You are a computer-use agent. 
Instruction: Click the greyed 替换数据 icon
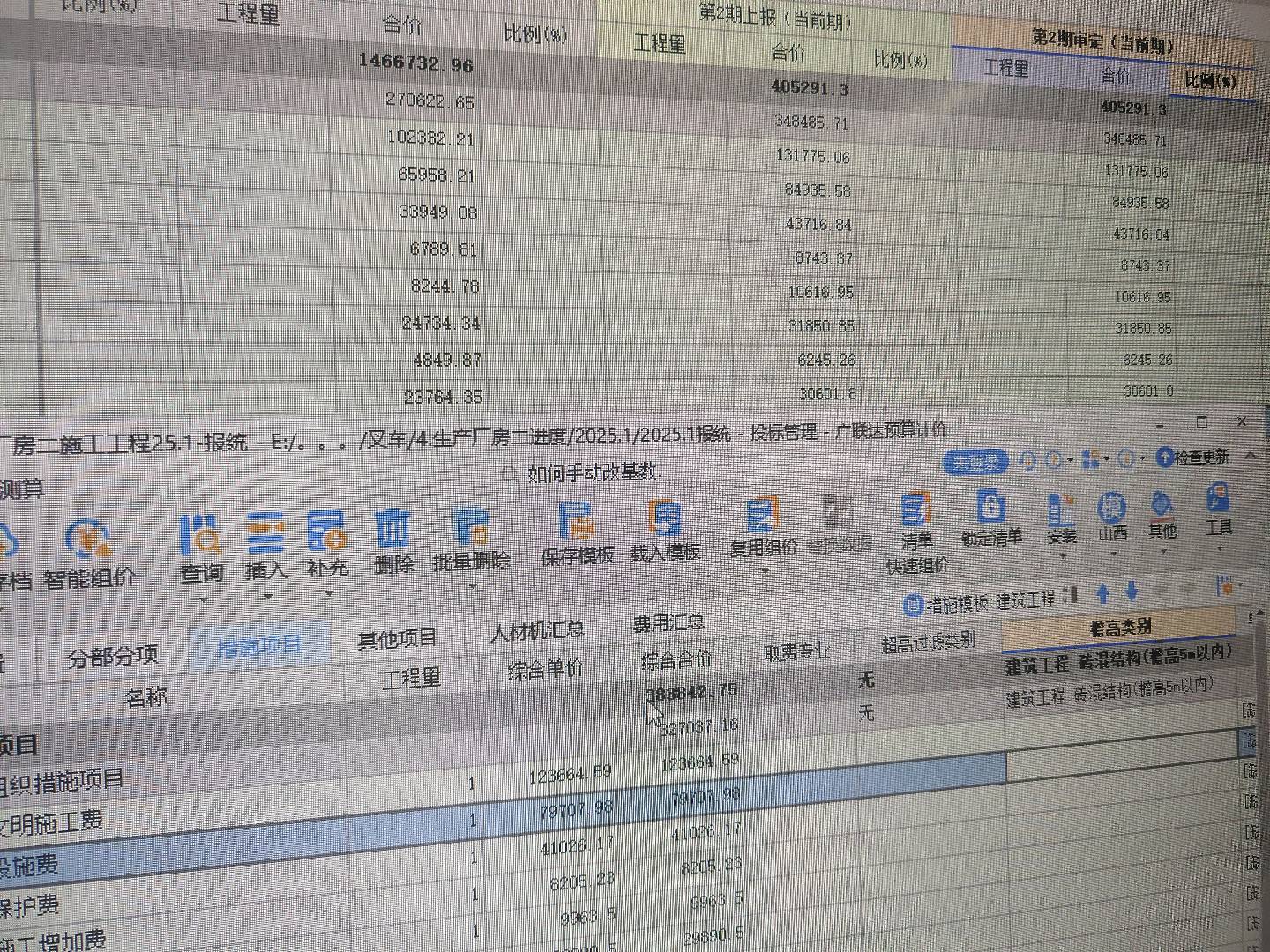coord(839,512)
